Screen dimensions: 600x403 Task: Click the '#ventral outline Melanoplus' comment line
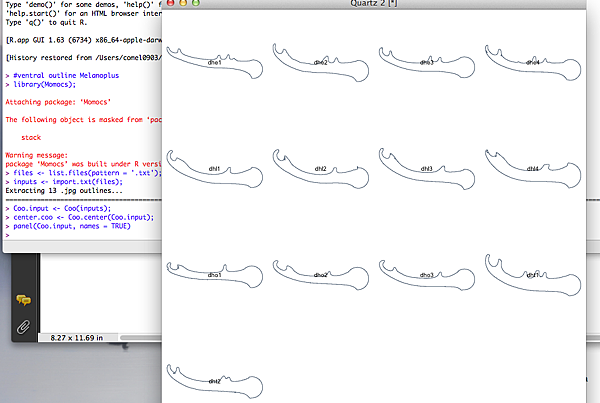coord(66,75)
